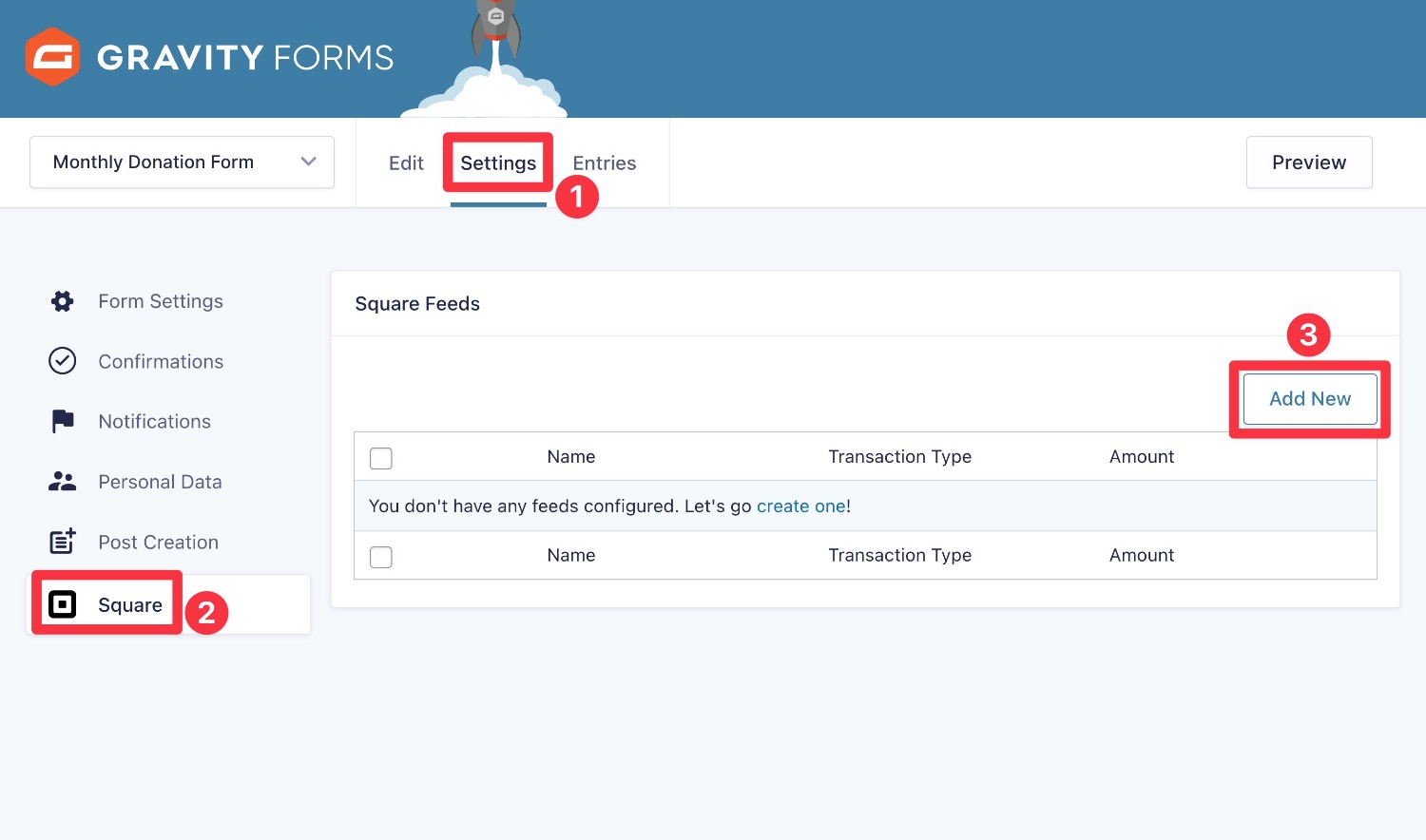
Task: Click the Transaction Type header column
Action: [899, 457]
